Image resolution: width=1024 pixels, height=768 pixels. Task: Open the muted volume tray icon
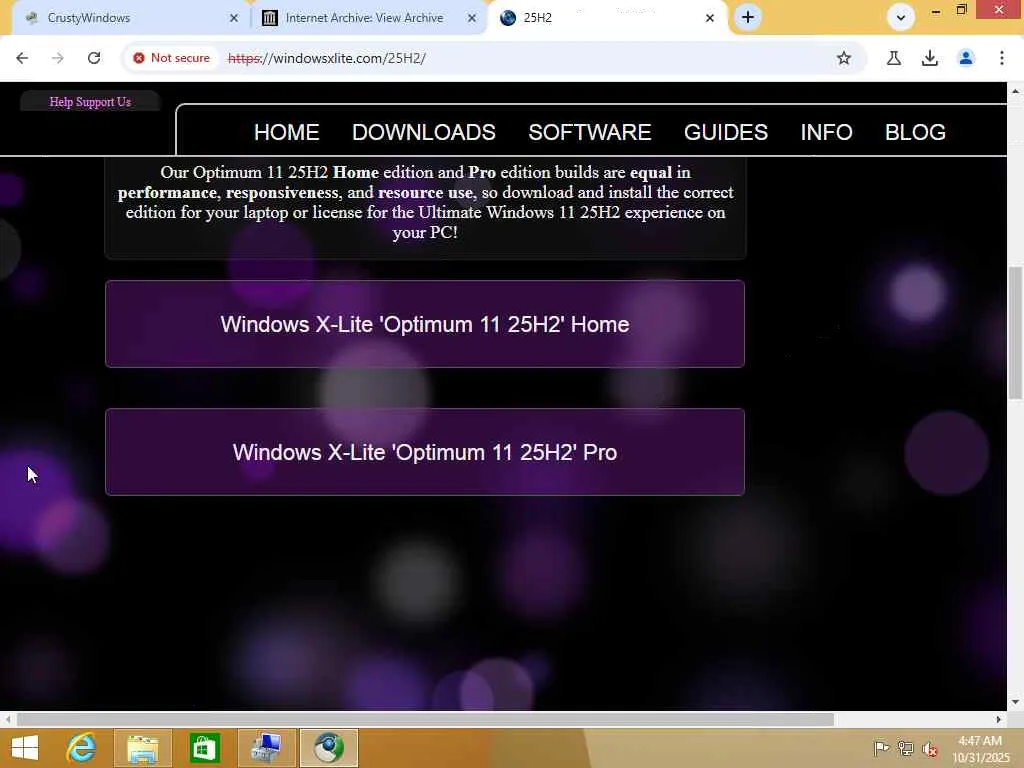tap(929, 749)
